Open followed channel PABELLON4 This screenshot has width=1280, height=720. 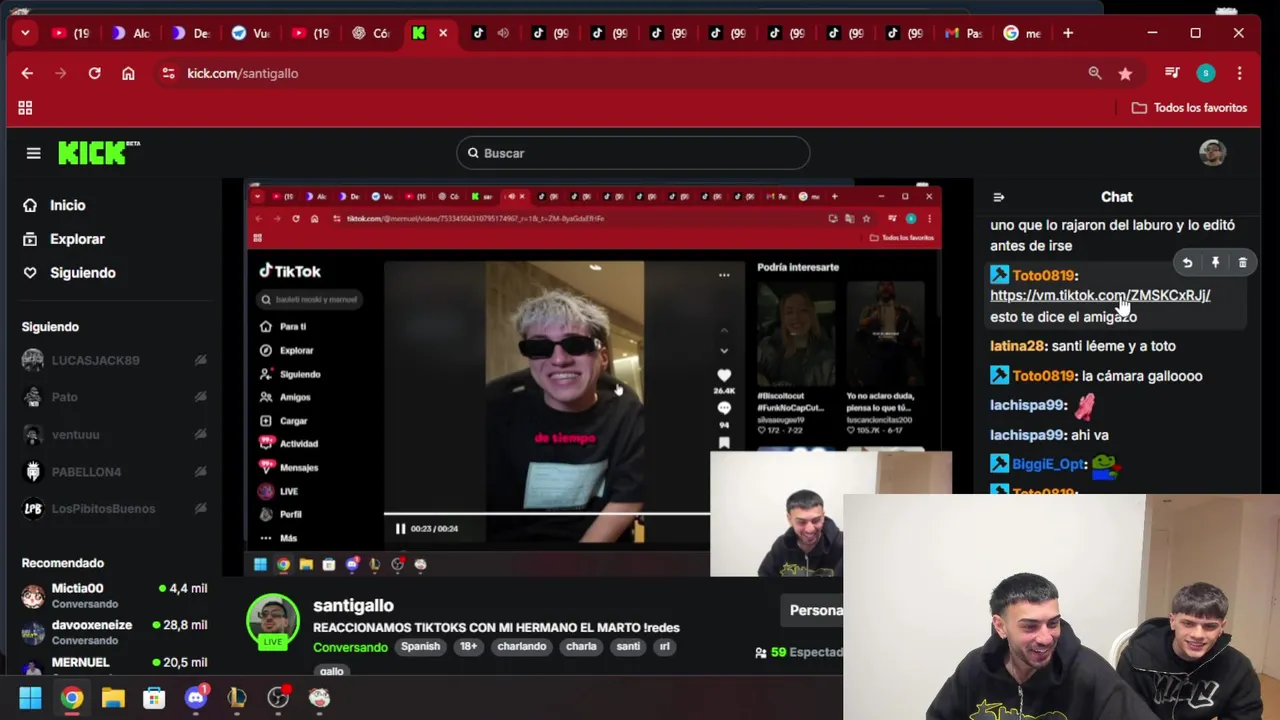coord(114,471)
